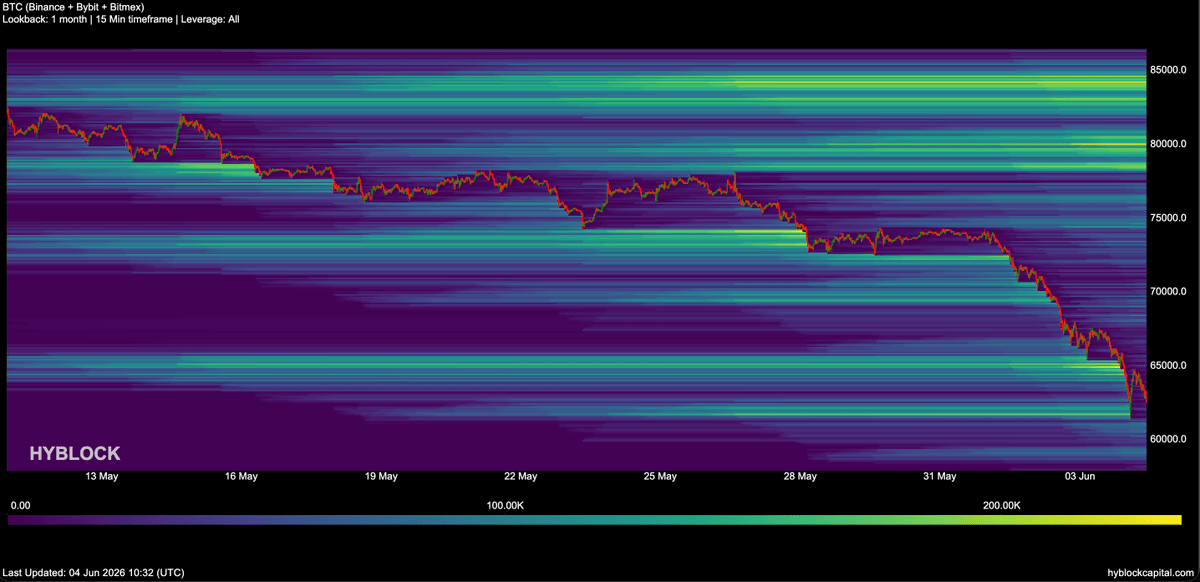Click the HYBLOCK watermark logo
Image resolution: width=1200 pixels, height=582 pixels.
[74, 453]
